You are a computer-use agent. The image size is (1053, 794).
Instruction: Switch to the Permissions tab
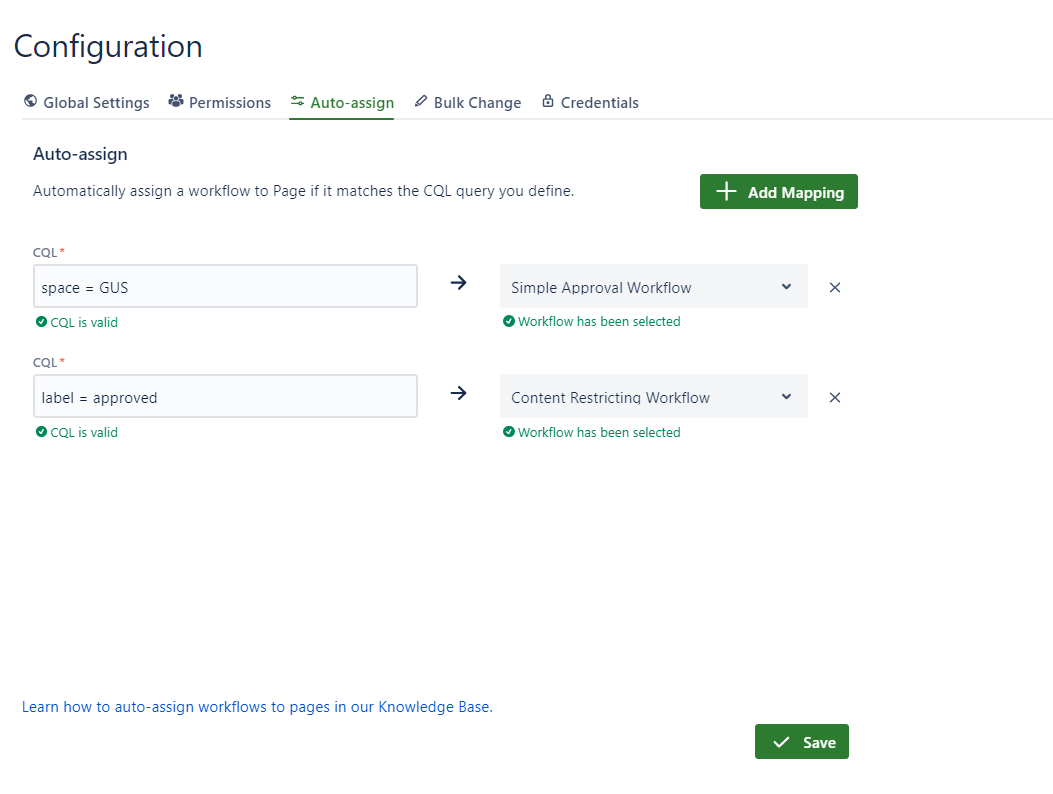tap(220, 102)
